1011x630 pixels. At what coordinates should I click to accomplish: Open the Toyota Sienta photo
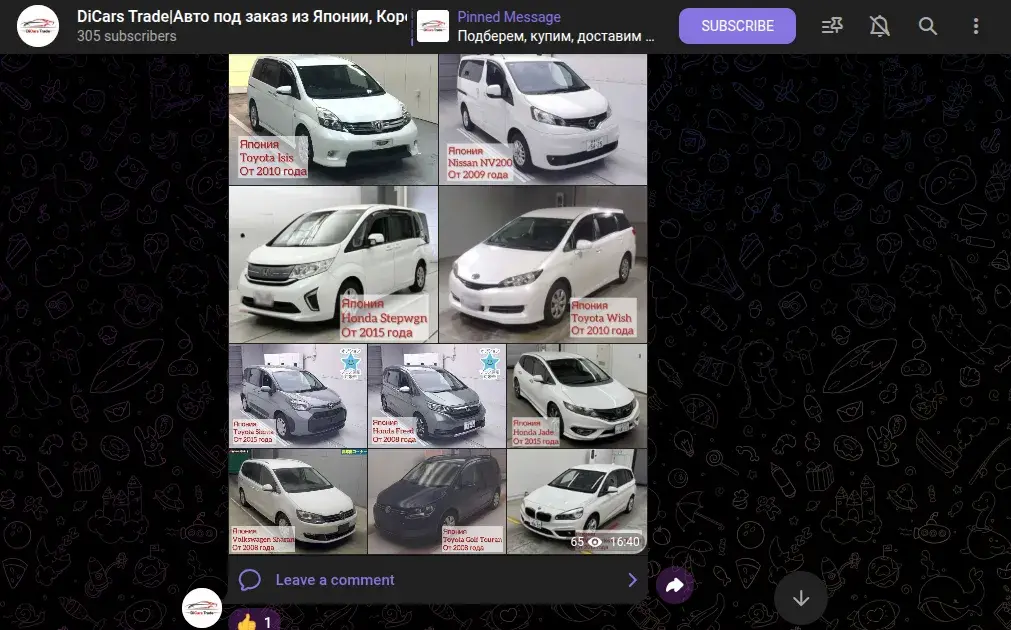tap(298, 396)
